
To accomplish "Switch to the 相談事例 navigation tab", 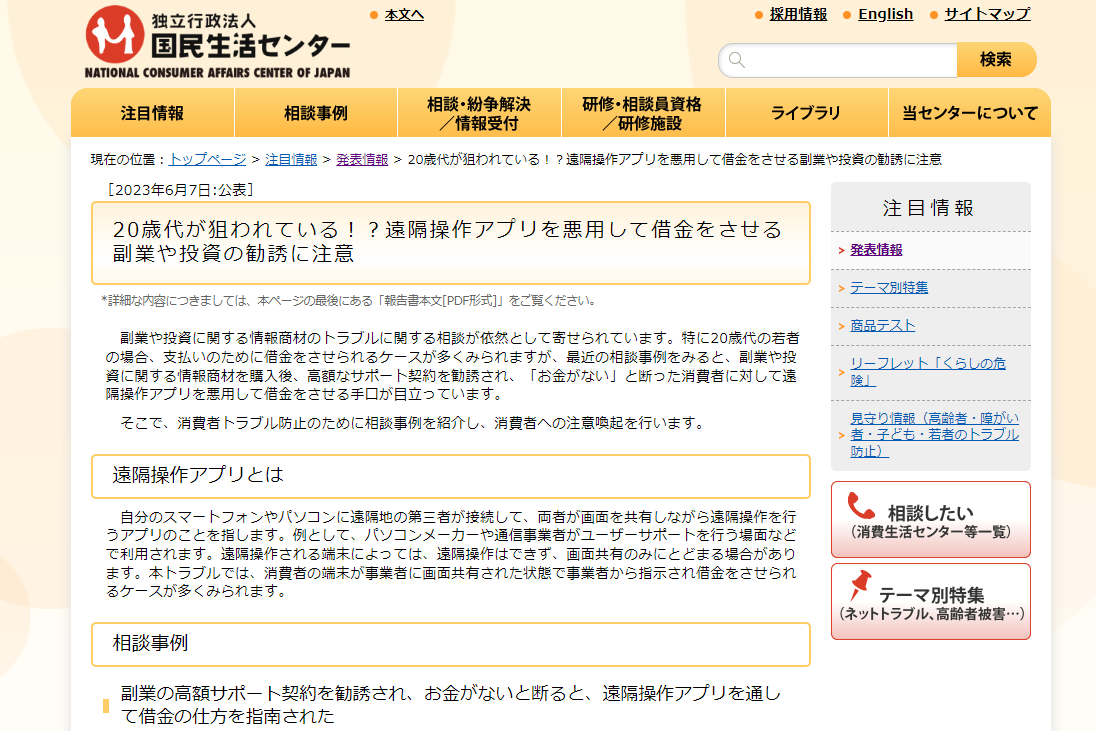I will 315,113.
